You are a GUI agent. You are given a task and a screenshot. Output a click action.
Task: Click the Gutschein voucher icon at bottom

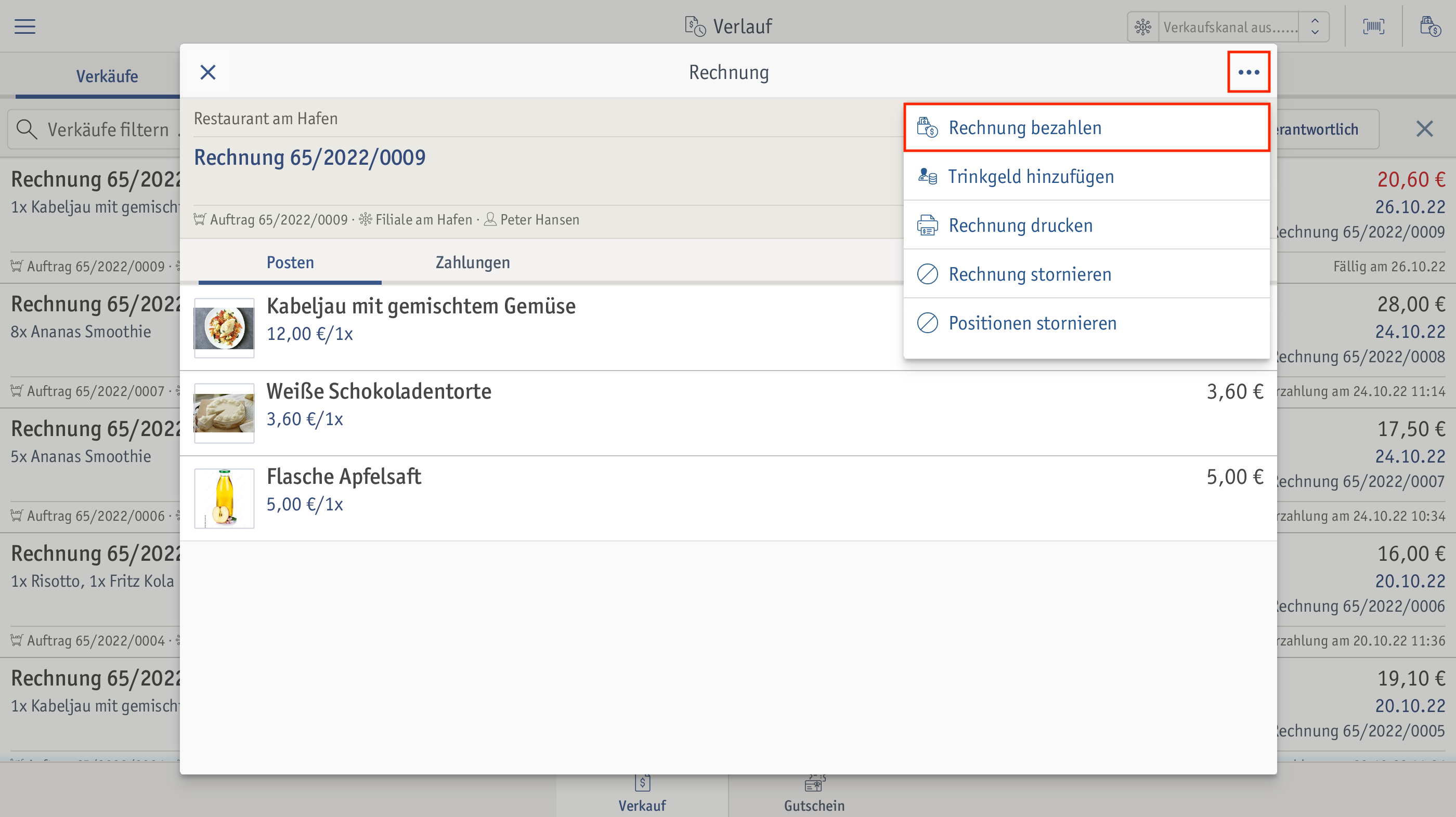(814, 783)
